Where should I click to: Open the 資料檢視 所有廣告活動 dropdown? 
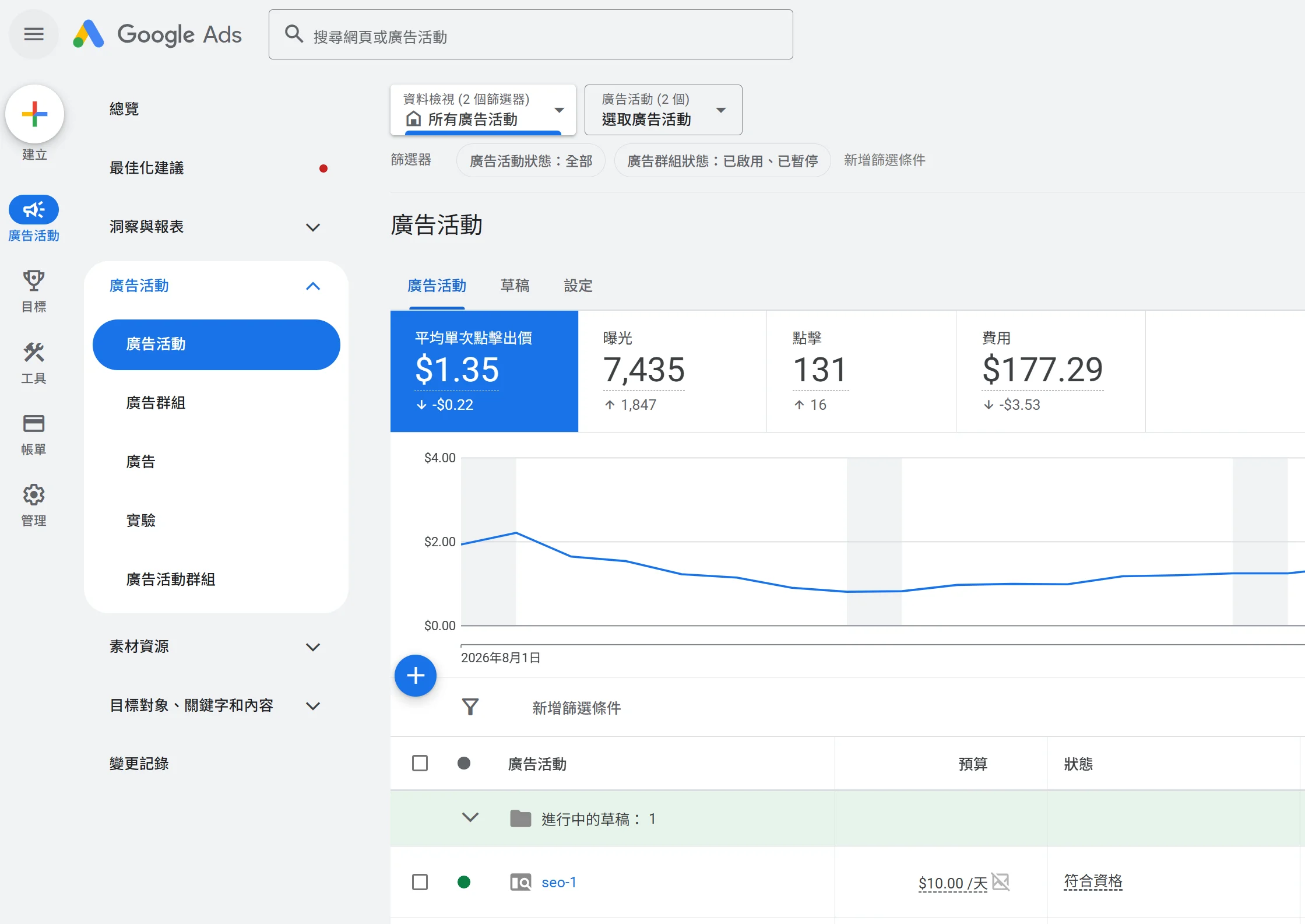pyautogui.click(x=483, y=110)
